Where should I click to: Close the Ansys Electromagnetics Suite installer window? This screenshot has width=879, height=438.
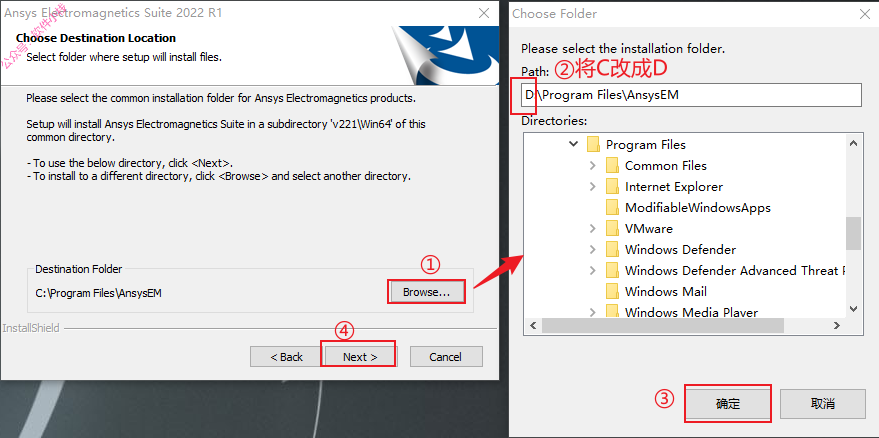485,13
